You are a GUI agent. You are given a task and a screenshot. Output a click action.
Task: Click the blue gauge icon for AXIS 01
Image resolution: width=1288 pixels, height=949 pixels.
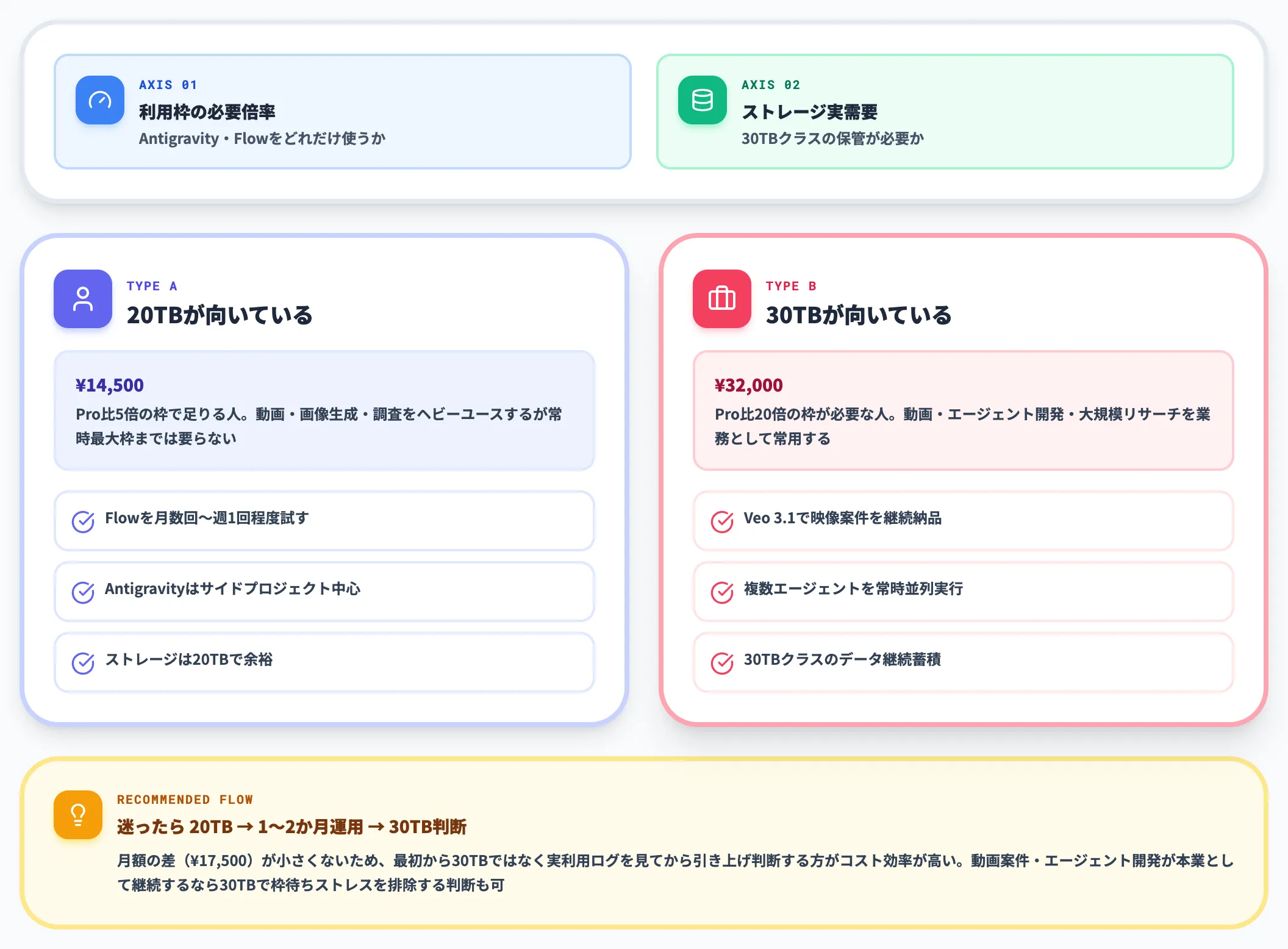pyautogui.click(x=100, y=100)
